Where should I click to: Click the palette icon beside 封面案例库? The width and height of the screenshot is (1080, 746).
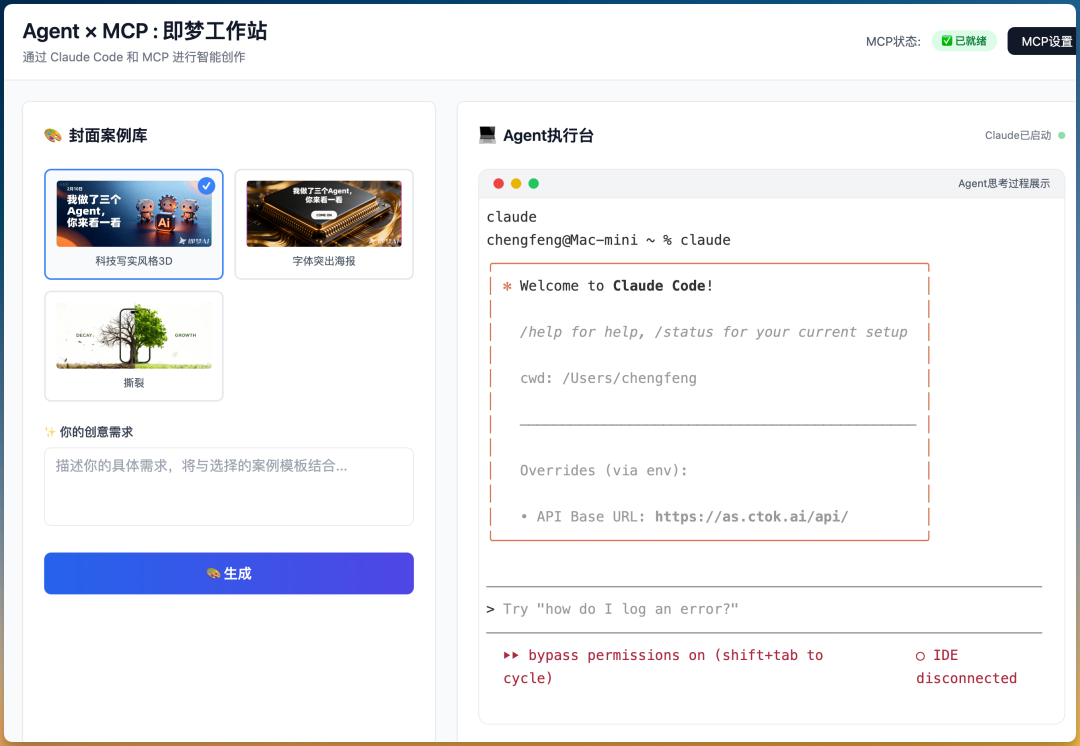[53, 135]
